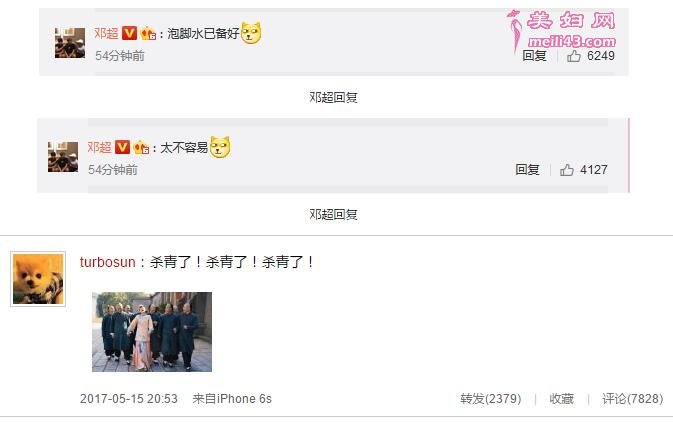Like the comment with 4127 likes
673x422 pixels.
[x=567, y=170]
